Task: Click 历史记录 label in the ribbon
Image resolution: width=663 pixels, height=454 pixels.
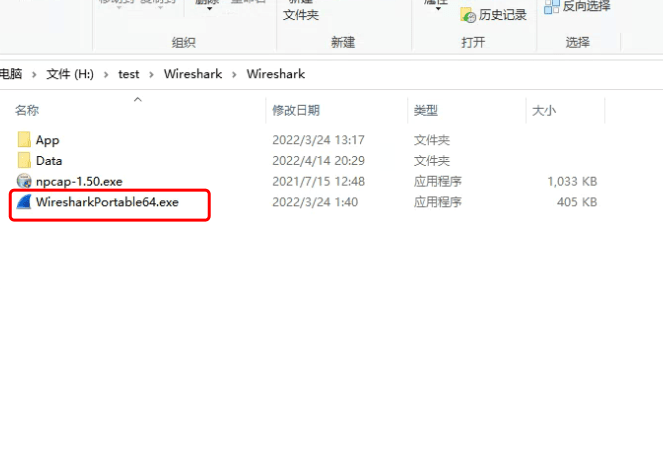Action: pos(503,15)
